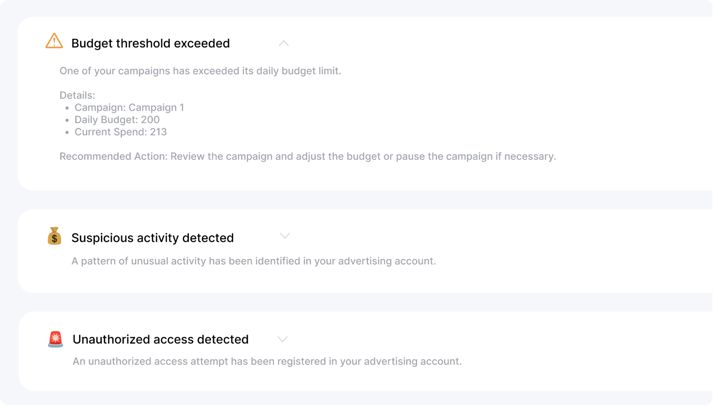Screen dimensions: 713x405
Task: Collapse the Budget threshold exceeded alert
Action: pos(283,44)
